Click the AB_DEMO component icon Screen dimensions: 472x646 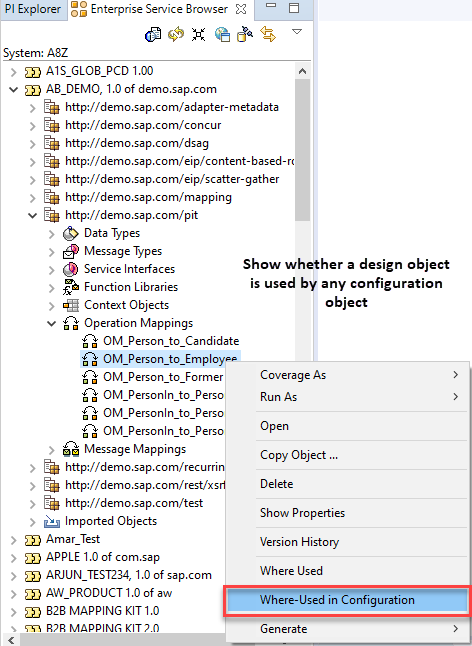pos(33,89)
